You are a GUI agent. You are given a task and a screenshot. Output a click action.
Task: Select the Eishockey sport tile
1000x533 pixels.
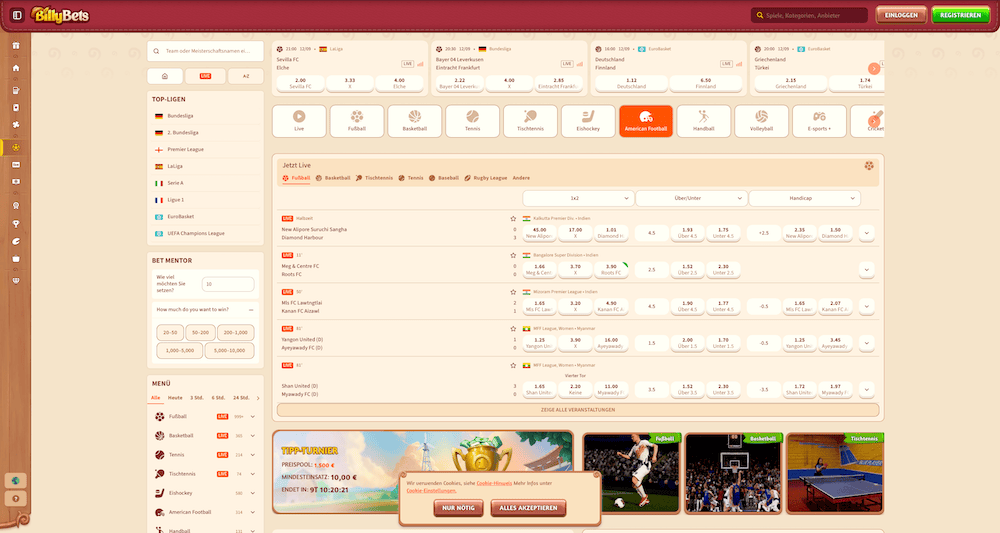tap(588, 121)
